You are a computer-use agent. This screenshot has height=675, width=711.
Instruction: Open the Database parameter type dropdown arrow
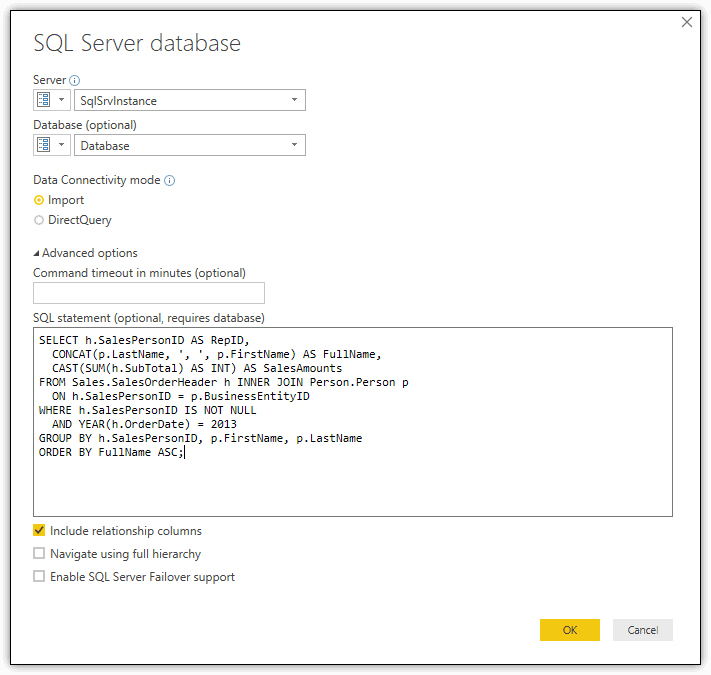[x=62, y=145]
